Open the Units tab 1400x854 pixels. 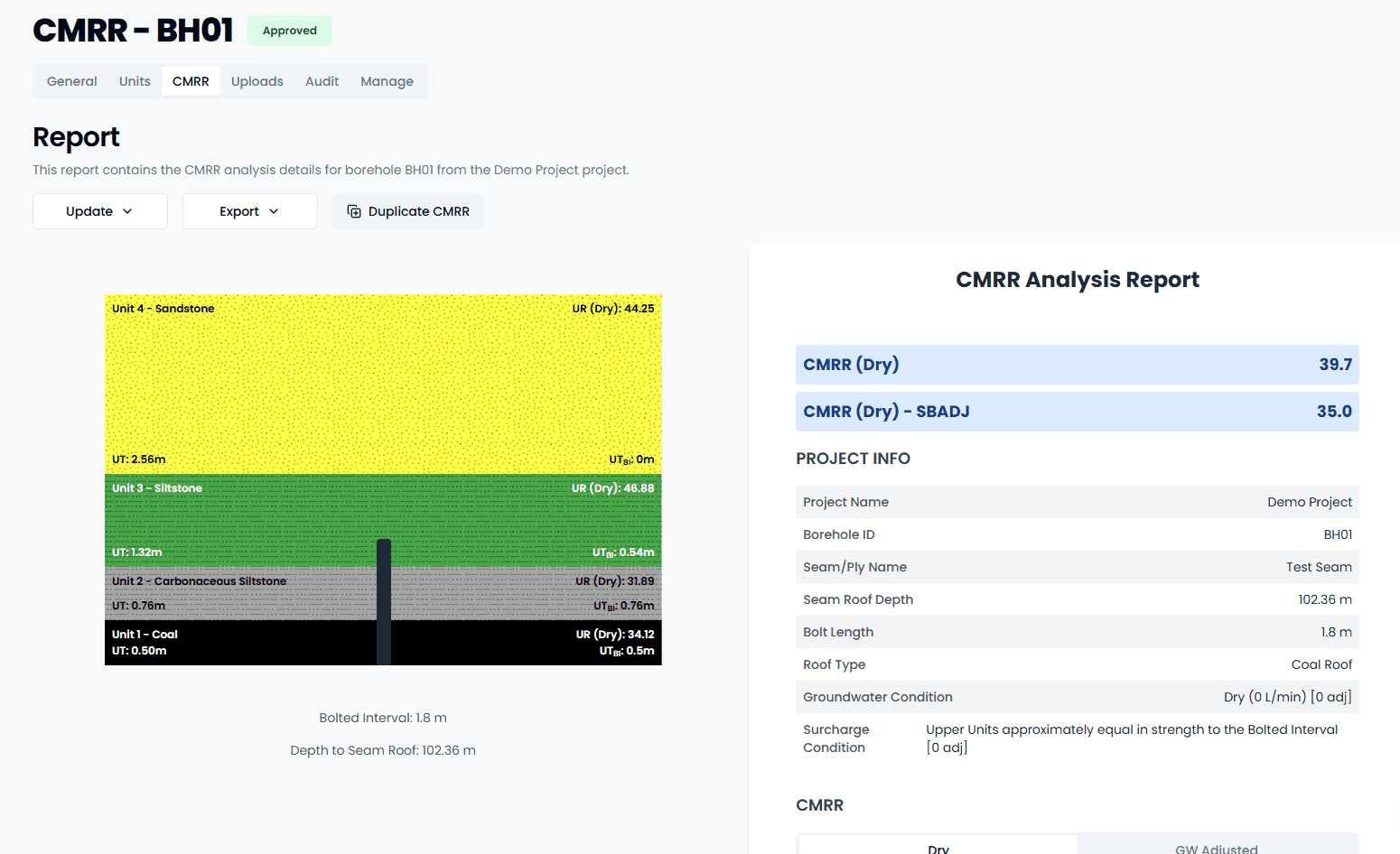134,80
